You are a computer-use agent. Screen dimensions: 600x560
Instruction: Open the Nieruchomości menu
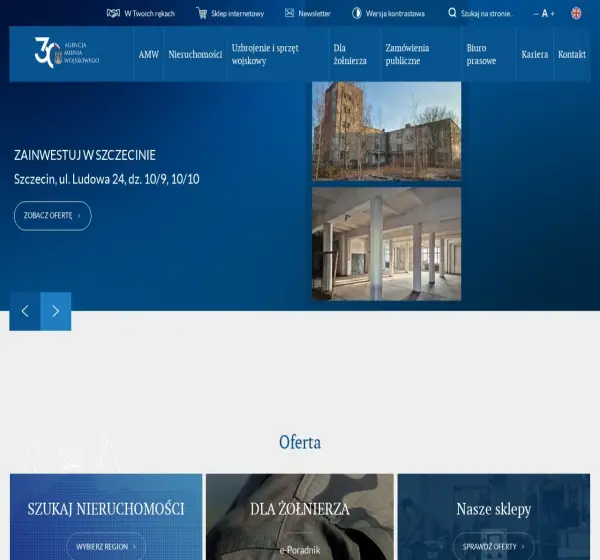[x=195, y=54]
